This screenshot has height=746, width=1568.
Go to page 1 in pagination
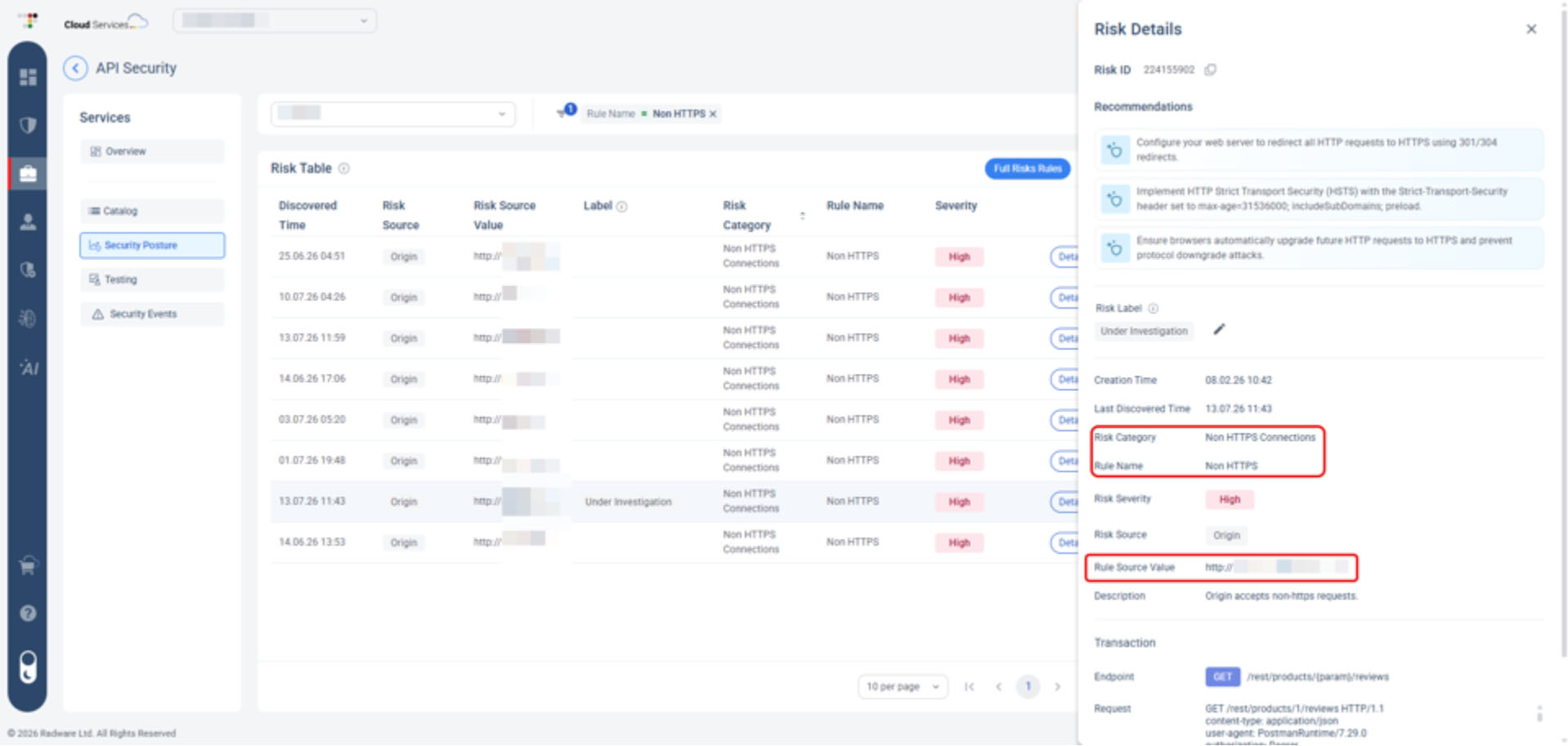click(x=1028, y=686)
